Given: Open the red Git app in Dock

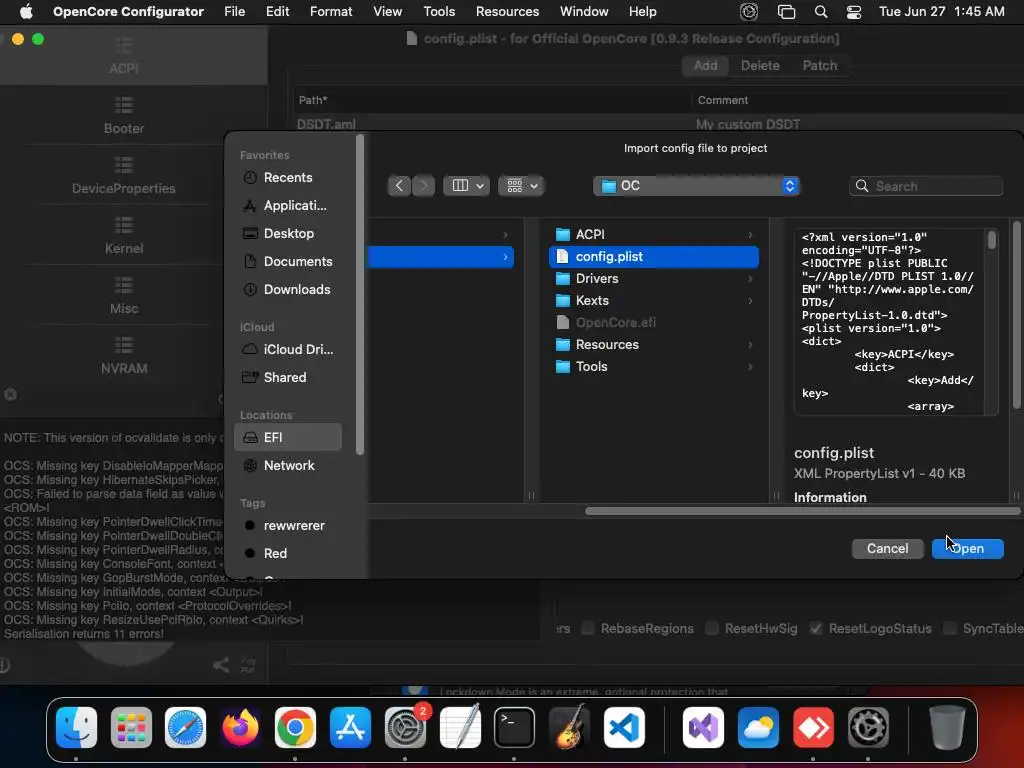Looking at the screenshot, I should (813, 727).
